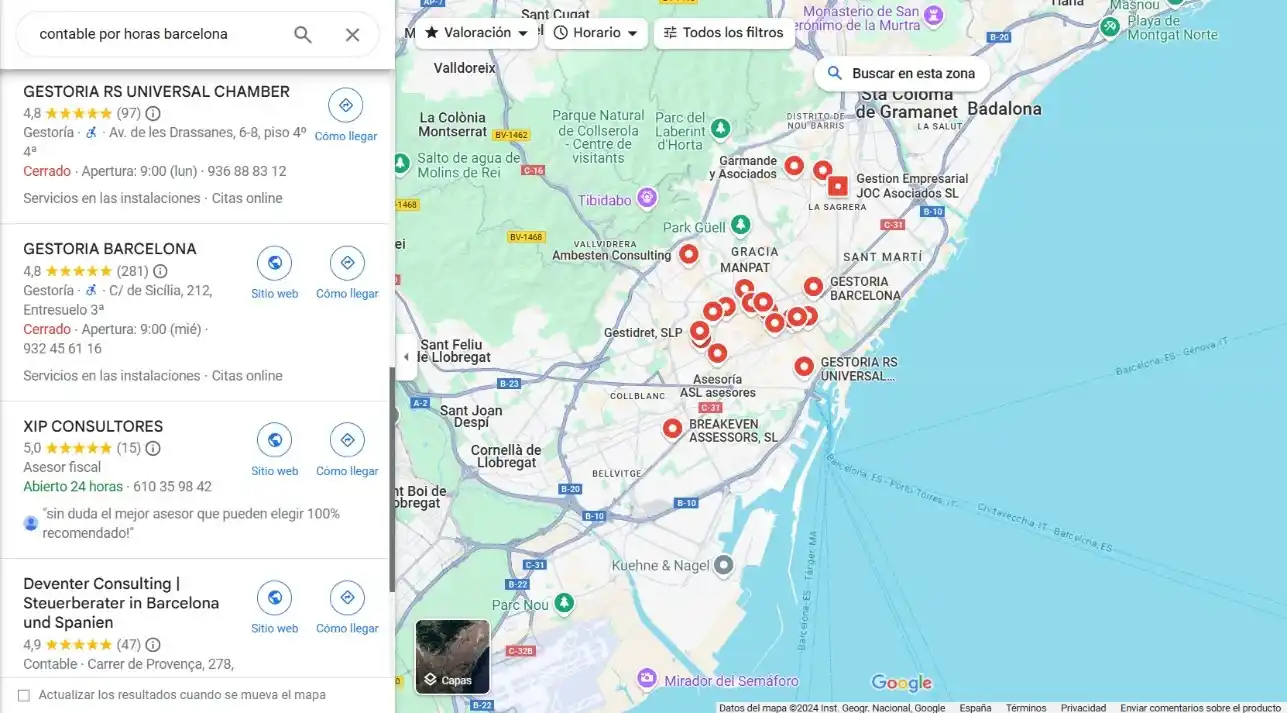The height and width of the screenshot is (713, 1287).
Task: Click phone number 932 45 61 16
Action: [62, 349]
